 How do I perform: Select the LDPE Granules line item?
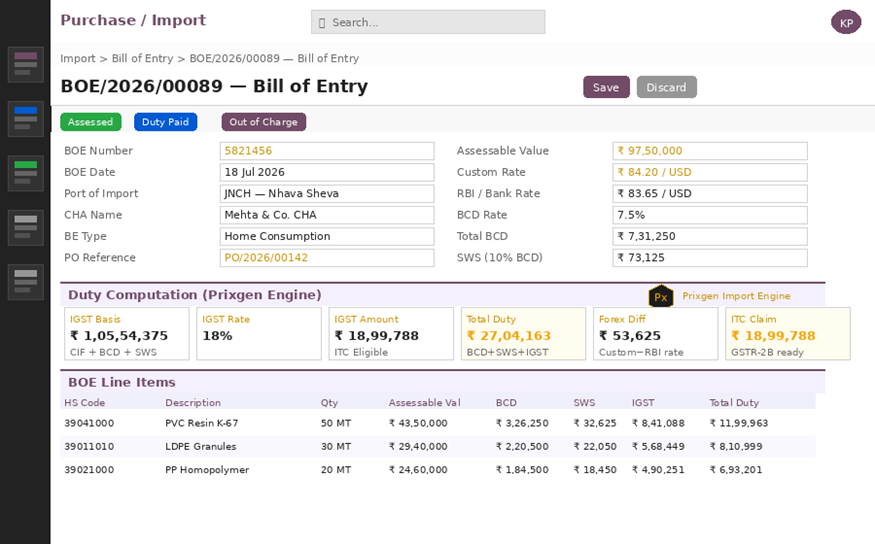click(x=438, y=447)
